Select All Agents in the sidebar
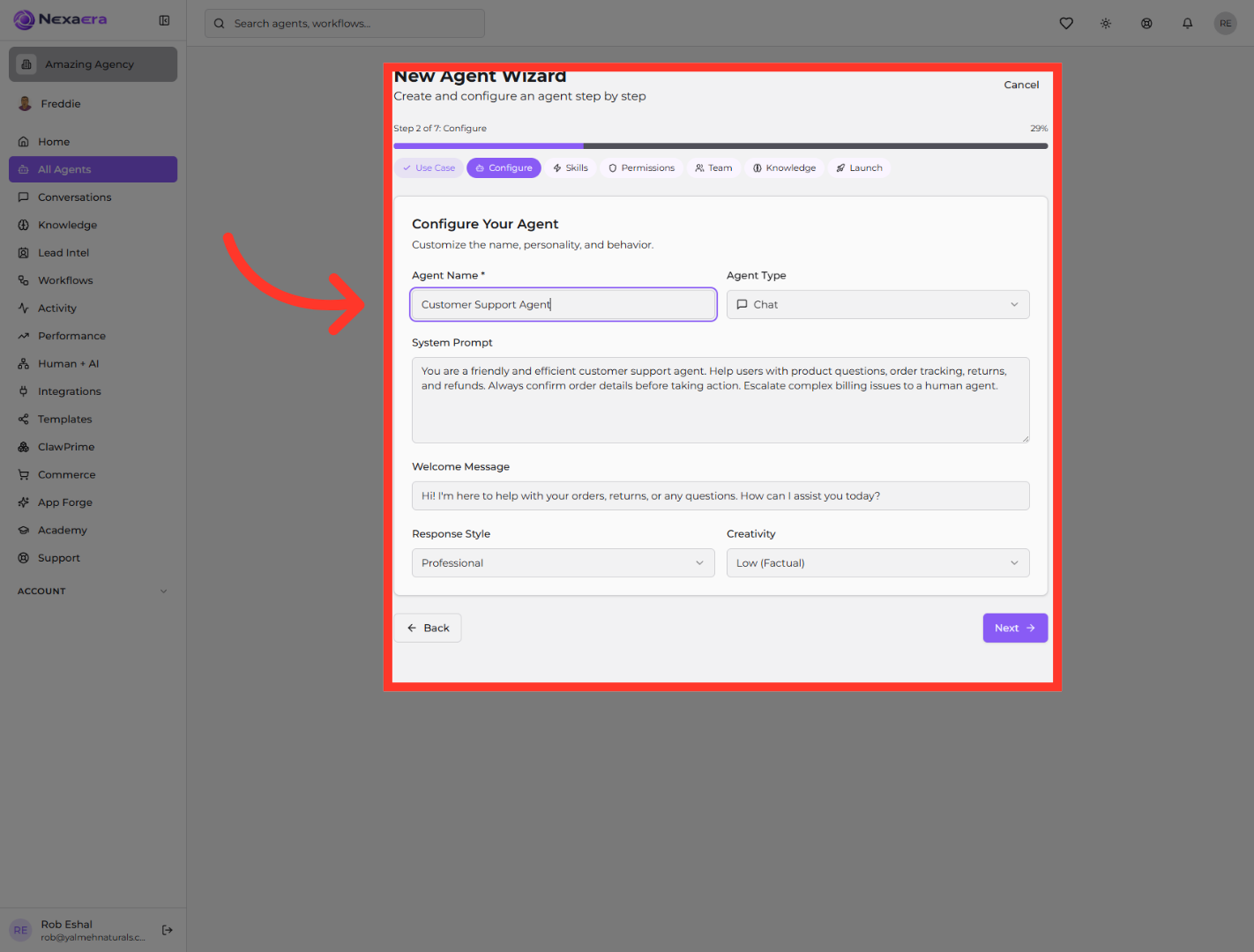This screenshot has height=952, width=1254. [93, 169]
